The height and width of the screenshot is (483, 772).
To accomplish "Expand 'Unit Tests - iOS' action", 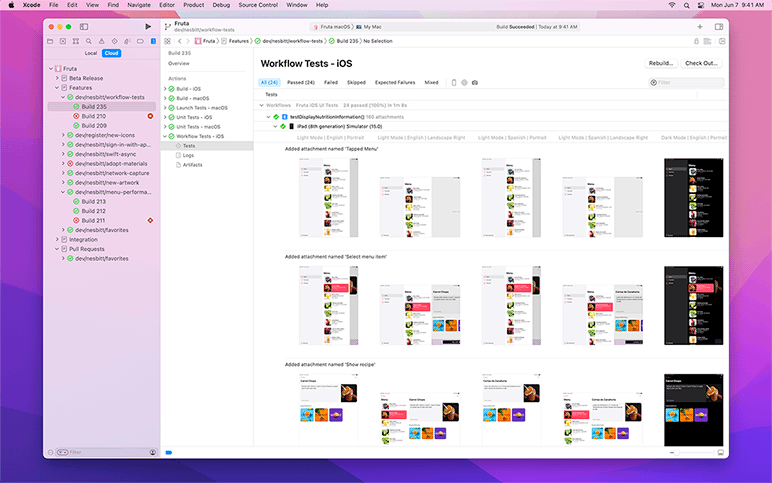I will [x=165, y=118].
